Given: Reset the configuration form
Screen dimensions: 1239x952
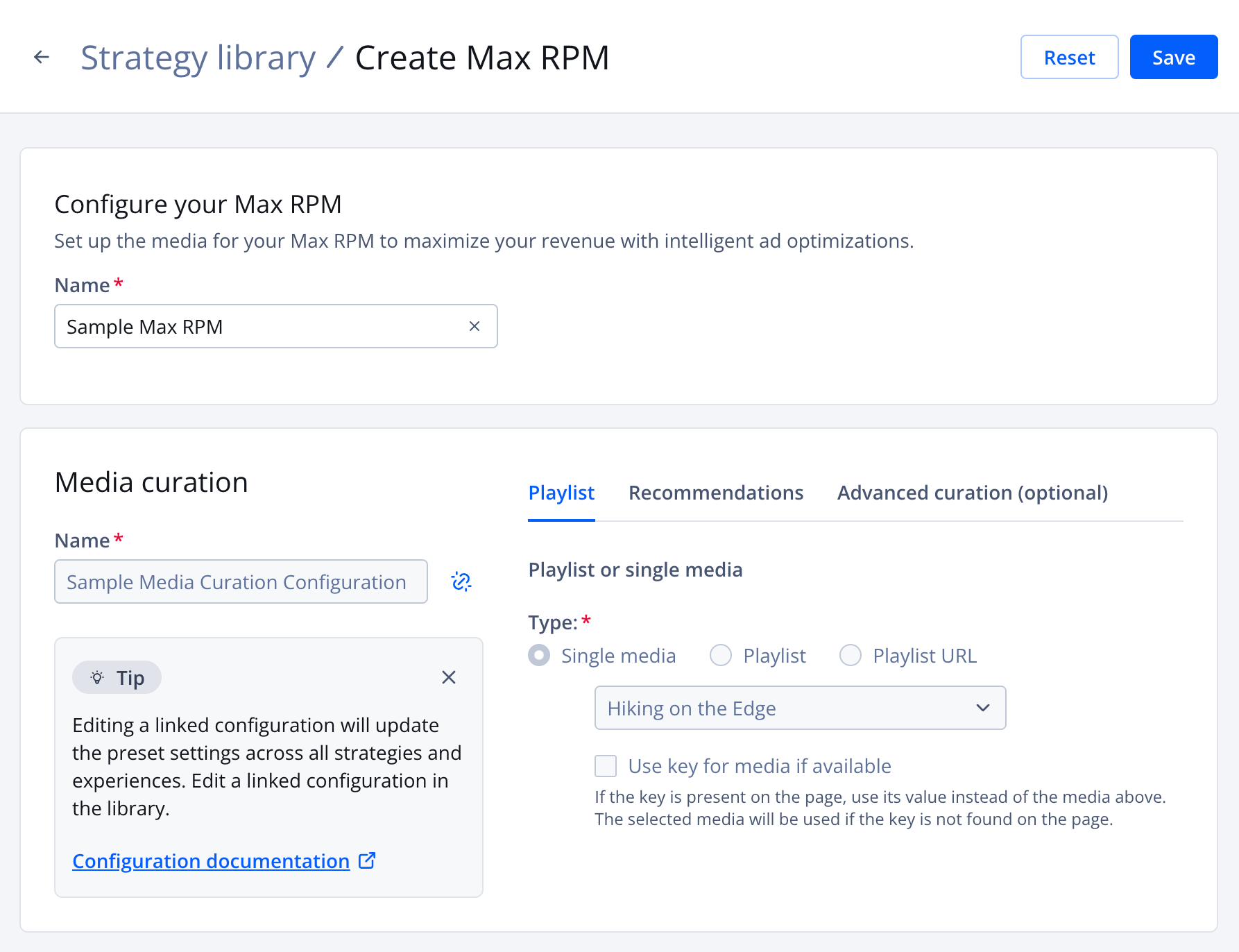Looking at the screenshot, I should [1069, 57].
